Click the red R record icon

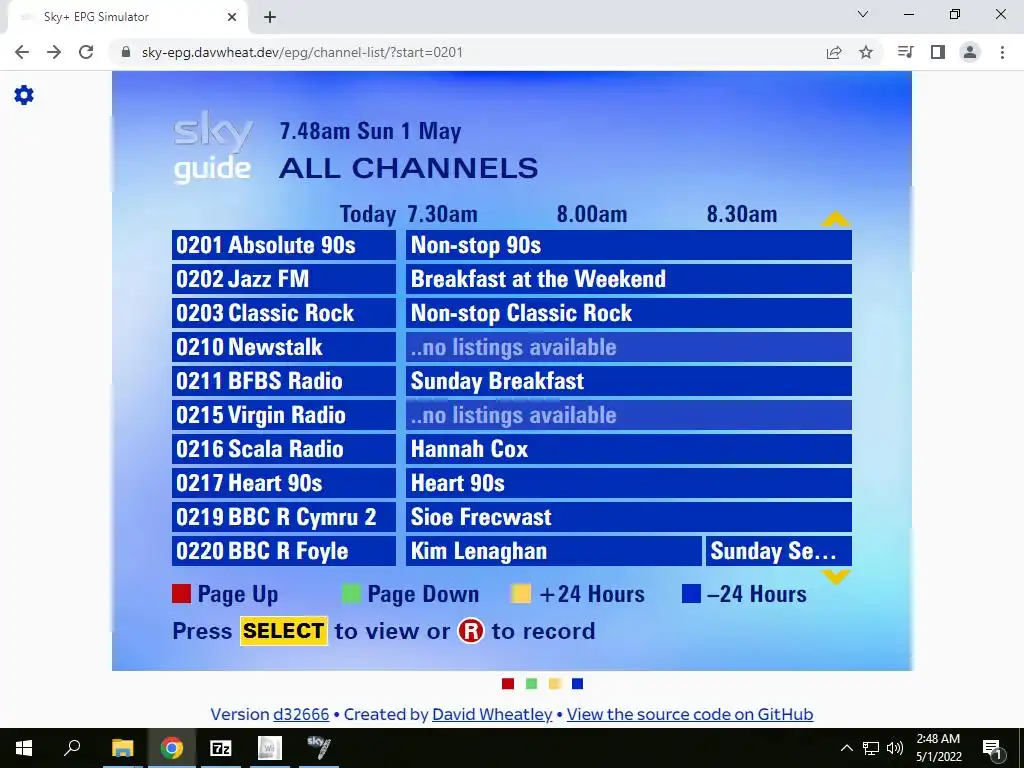[x=471, y=631]
